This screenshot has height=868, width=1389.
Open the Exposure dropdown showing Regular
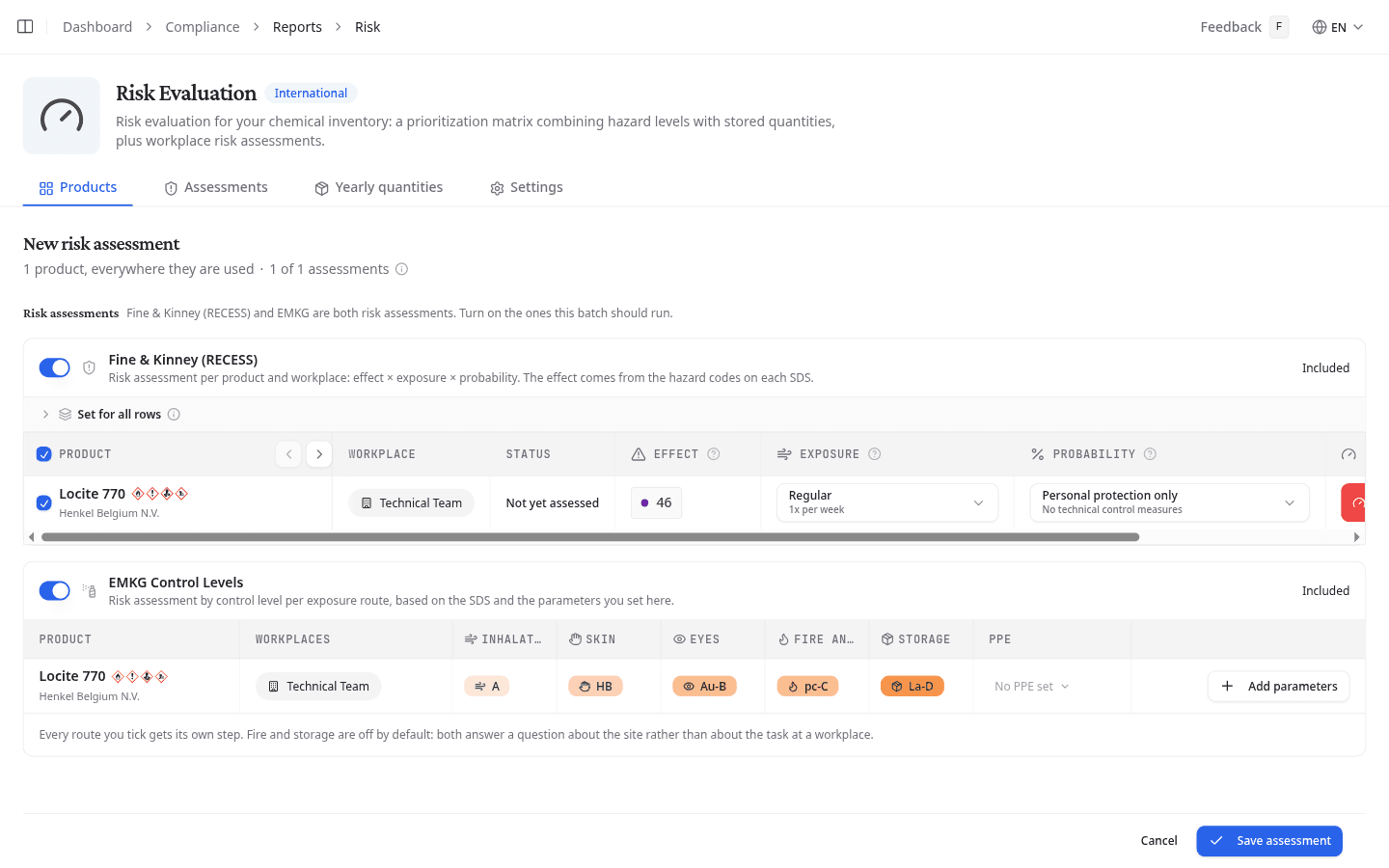point(887,502)
